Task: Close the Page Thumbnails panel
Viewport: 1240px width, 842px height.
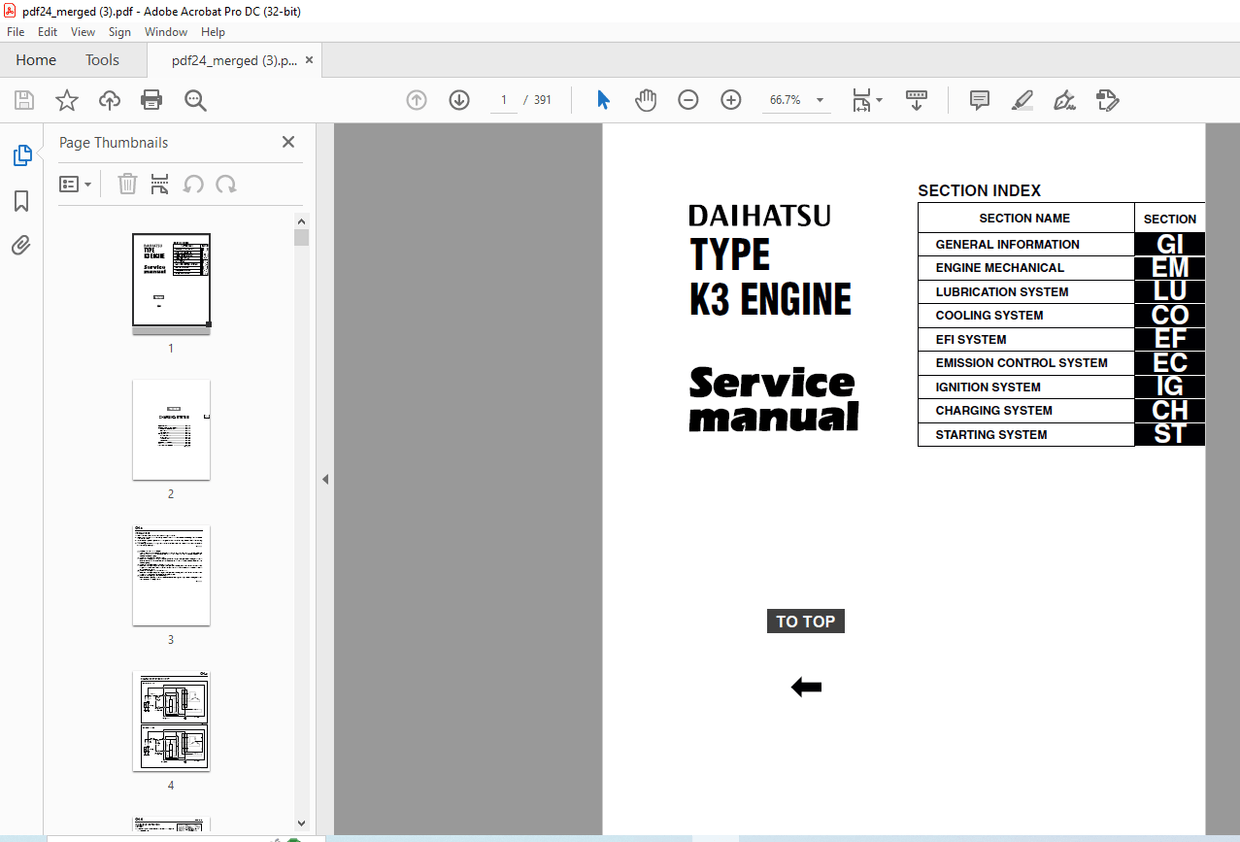Action: coord(288,142)
